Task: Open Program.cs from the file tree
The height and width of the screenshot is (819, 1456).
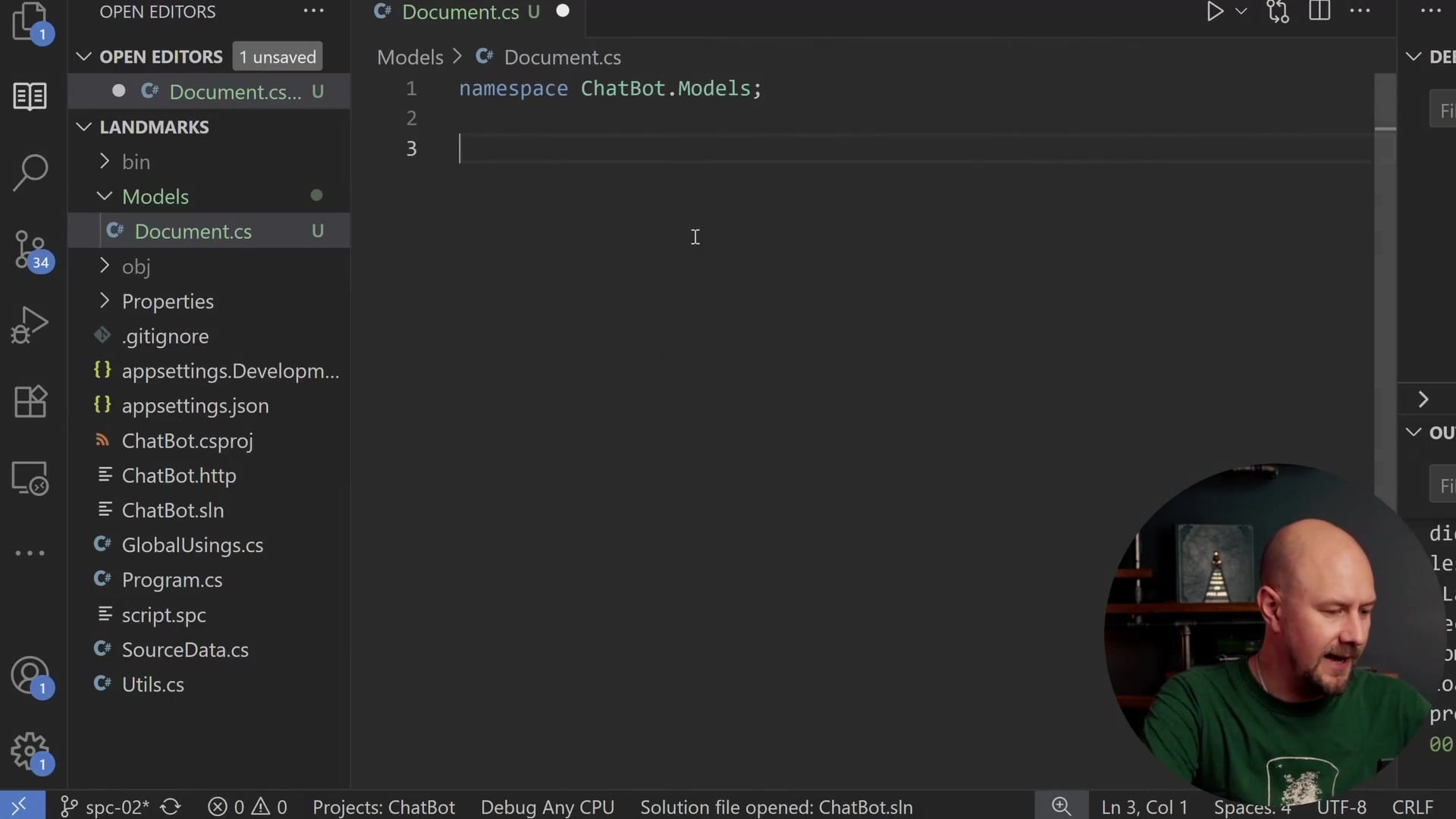Action: (172, 580)
